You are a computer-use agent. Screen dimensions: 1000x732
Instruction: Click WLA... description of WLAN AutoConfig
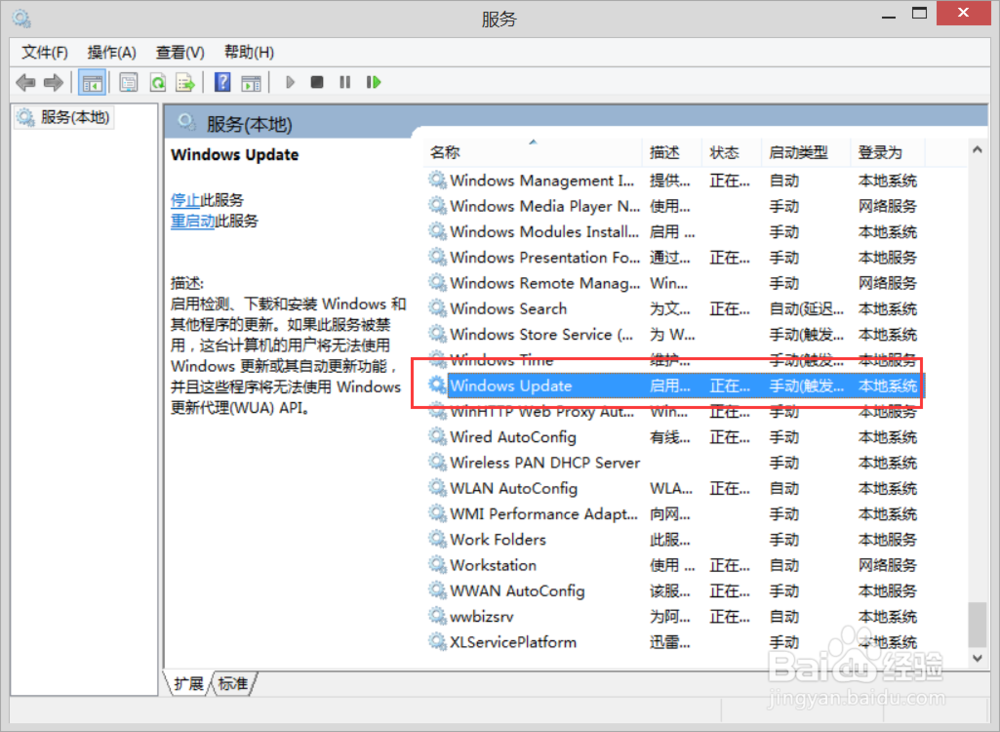[671, 489]
